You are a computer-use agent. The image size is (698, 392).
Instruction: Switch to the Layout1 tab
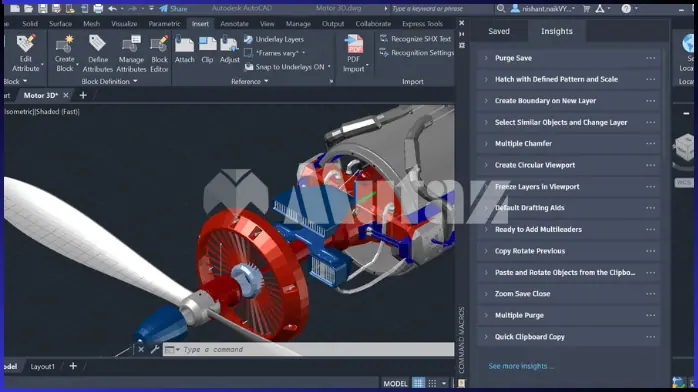click(42, 367)
